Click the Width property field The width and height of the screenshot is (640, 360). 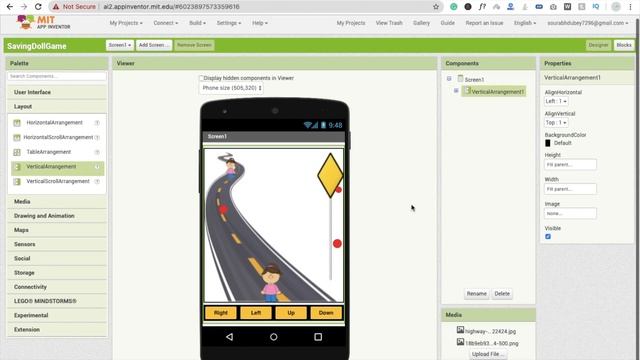click(x=570, y=189)
